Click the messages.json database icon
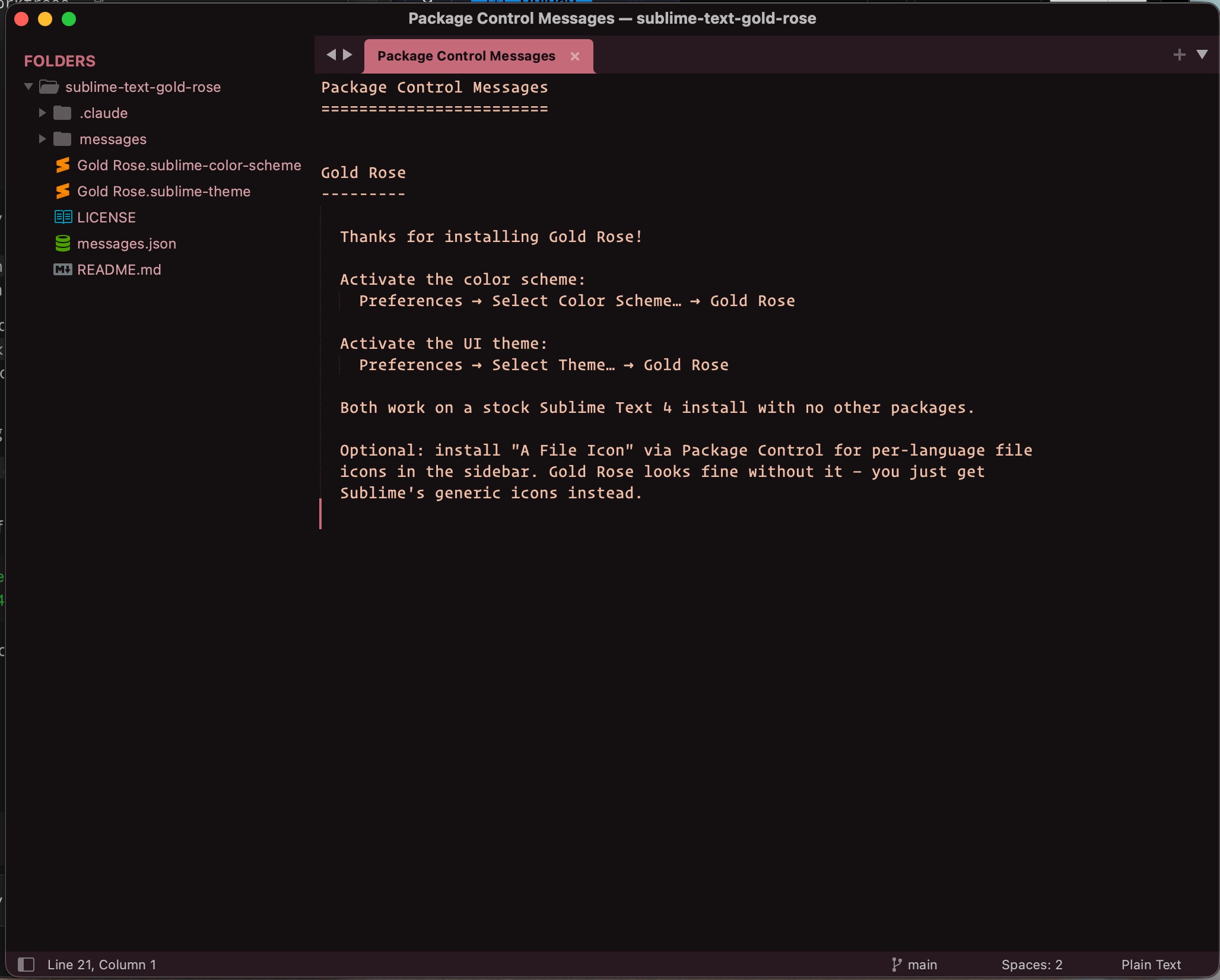 [63, 243]
